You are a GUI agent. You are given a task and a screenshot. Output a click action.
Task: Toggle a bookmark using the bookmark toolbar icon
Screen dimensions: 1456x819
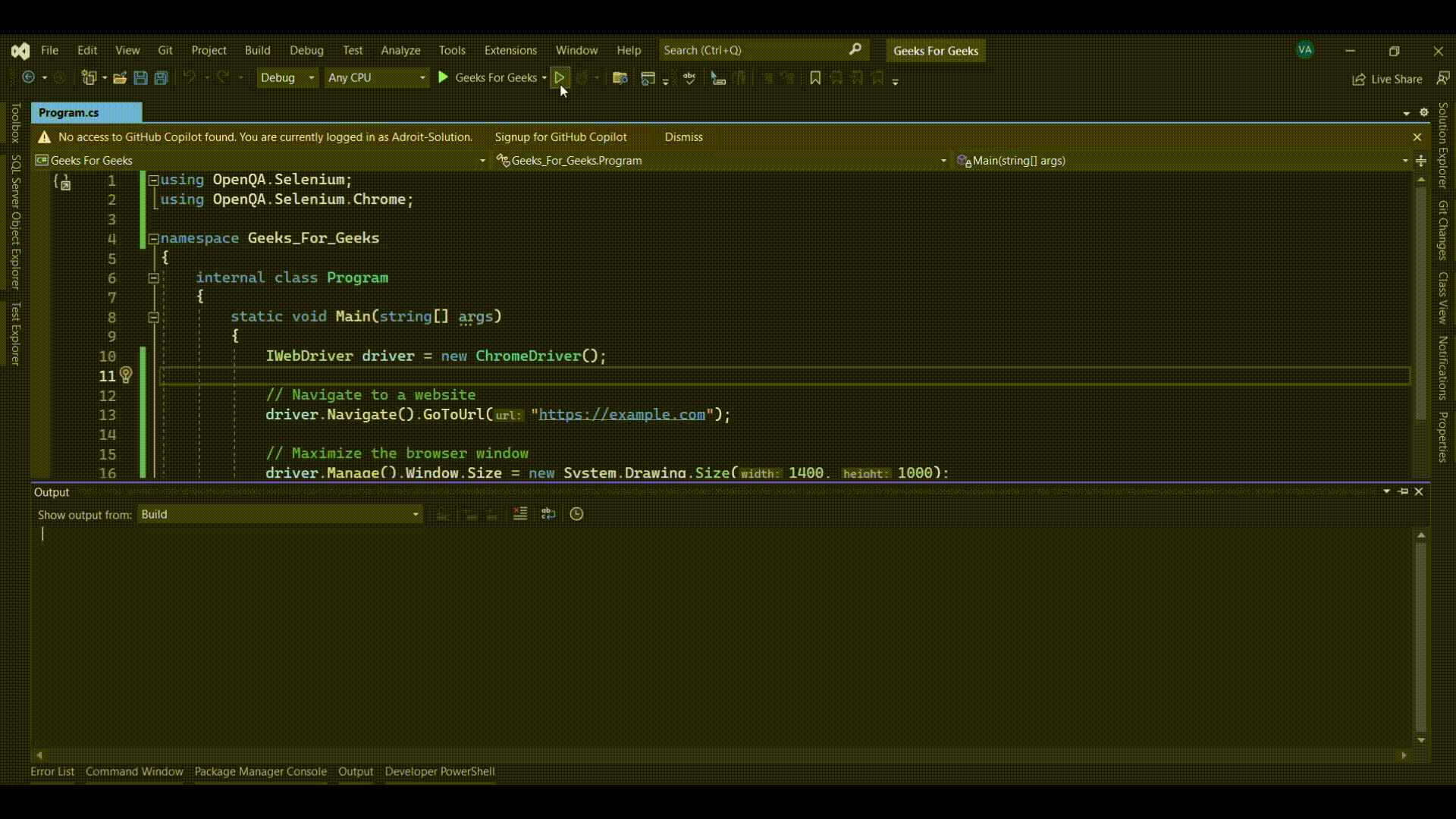(x=814, y=77)
